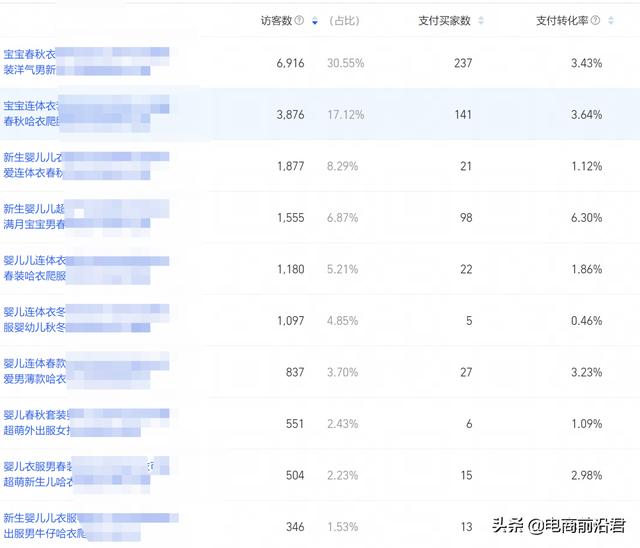This screenshot has width=640, height=548.
Task: Click the conversion rate 3.43%
Action: [x=586, y=63]
